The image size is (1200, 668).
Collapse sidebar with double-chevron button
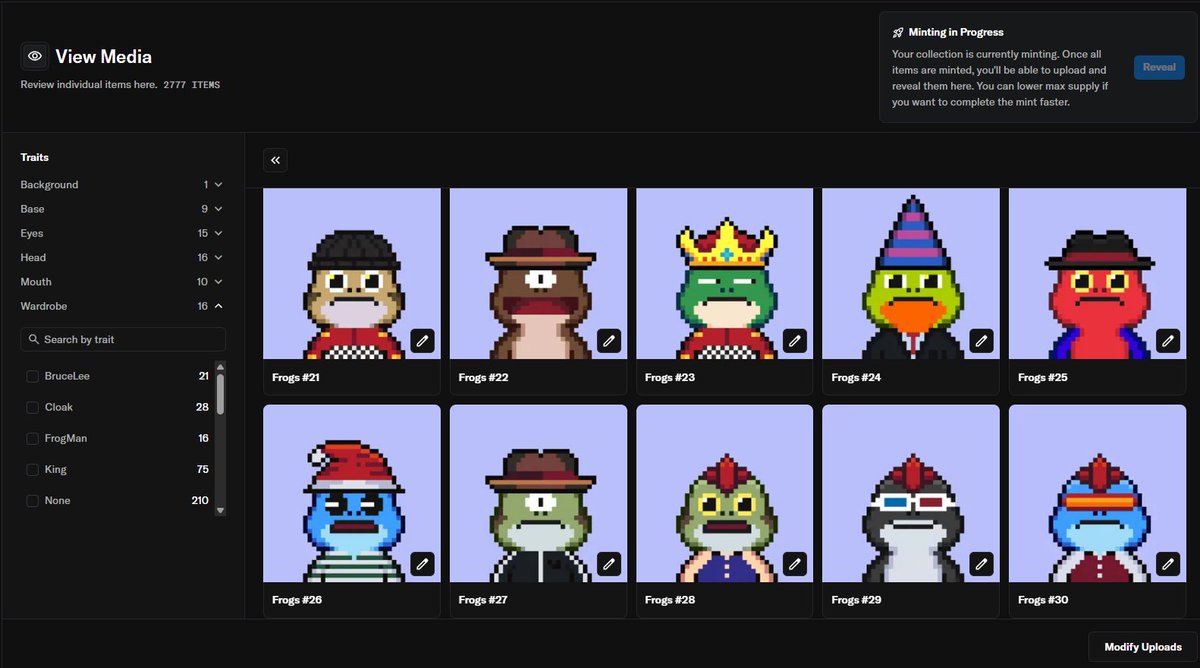[276, 160]
